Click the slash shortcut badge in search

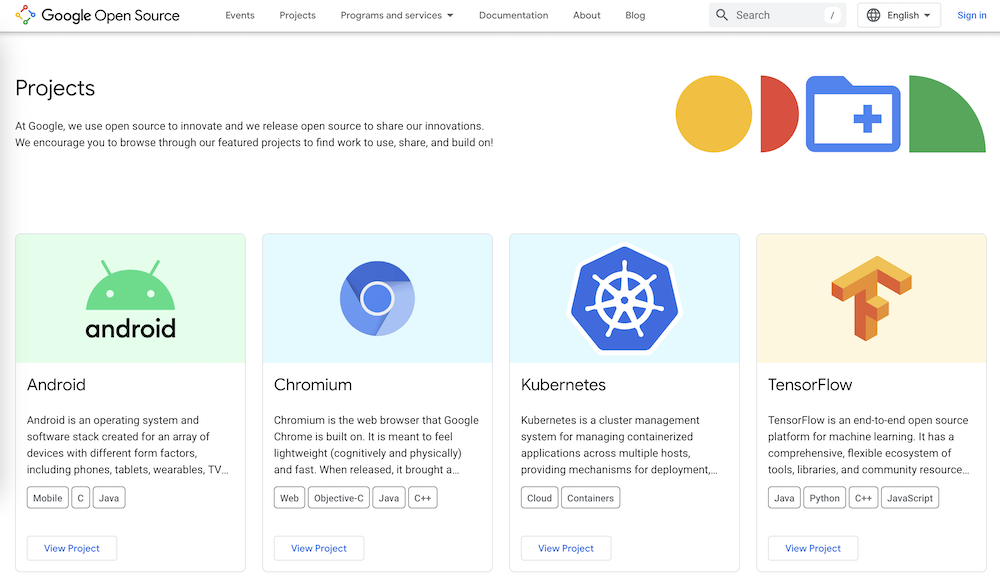coord(832,15)
